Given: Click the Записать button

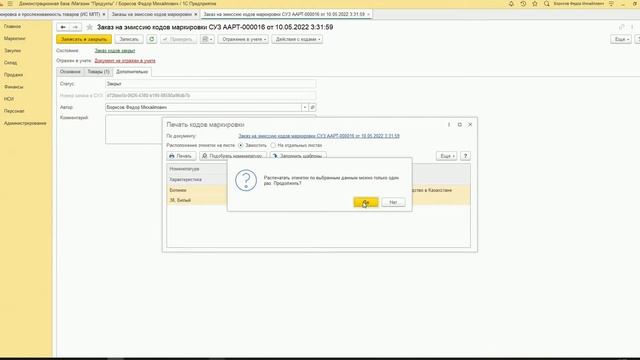Looking at the screenshot, I should tap(129, 39).
